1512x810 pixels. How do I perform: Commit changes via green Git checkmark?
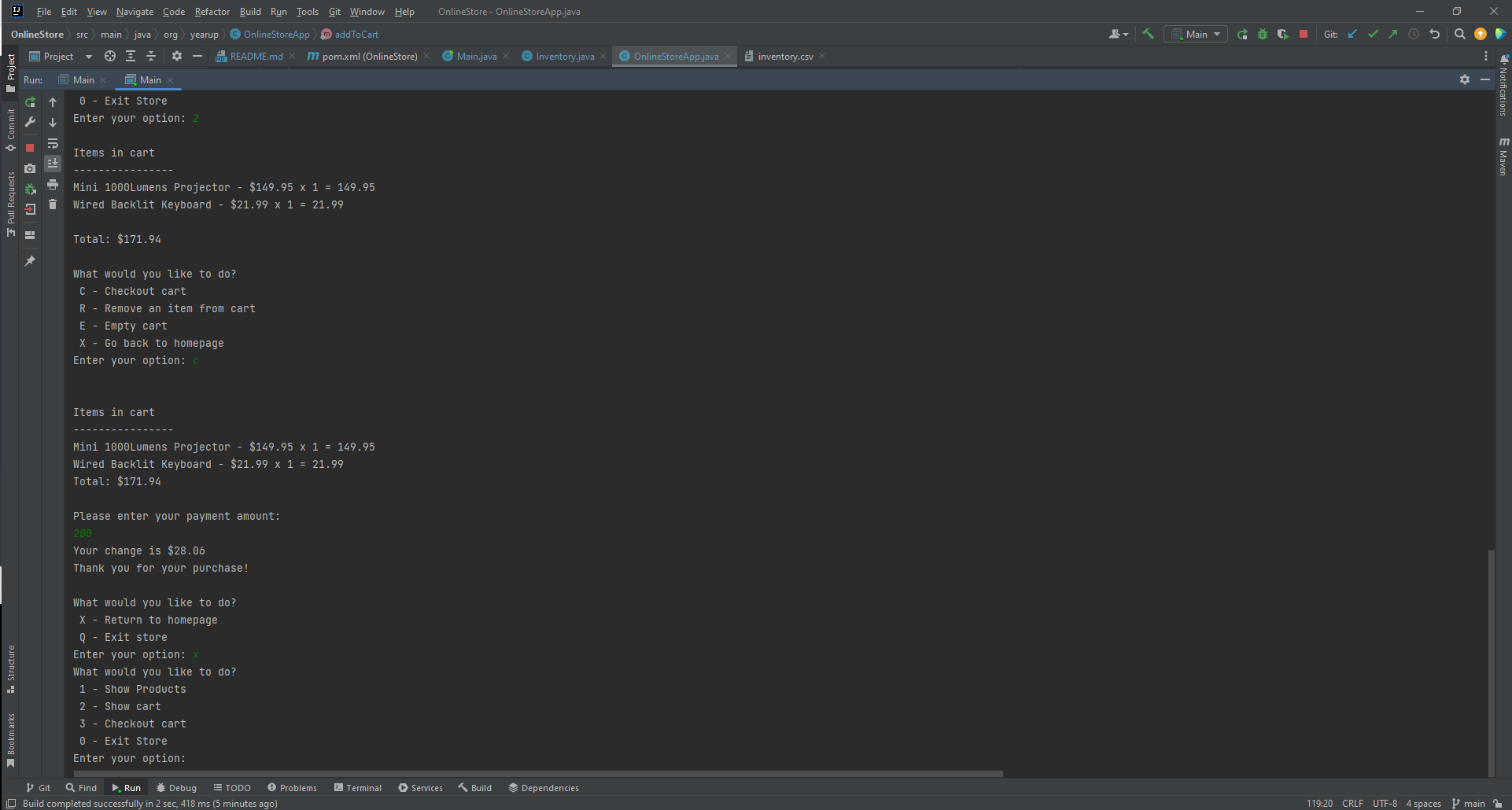click(x=1373, y=34)
